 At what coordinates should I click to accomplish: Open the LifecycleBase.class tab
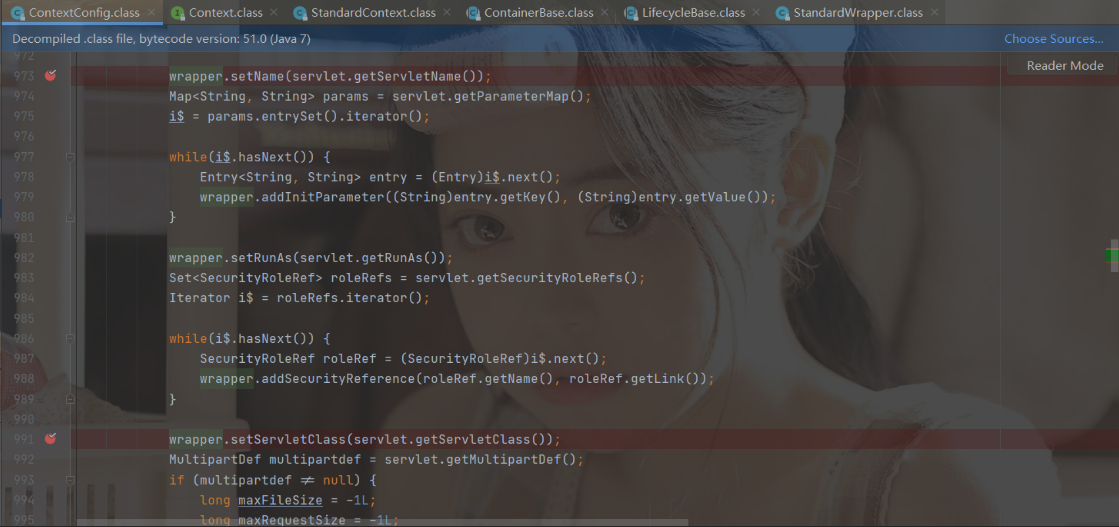coord(694,13)
